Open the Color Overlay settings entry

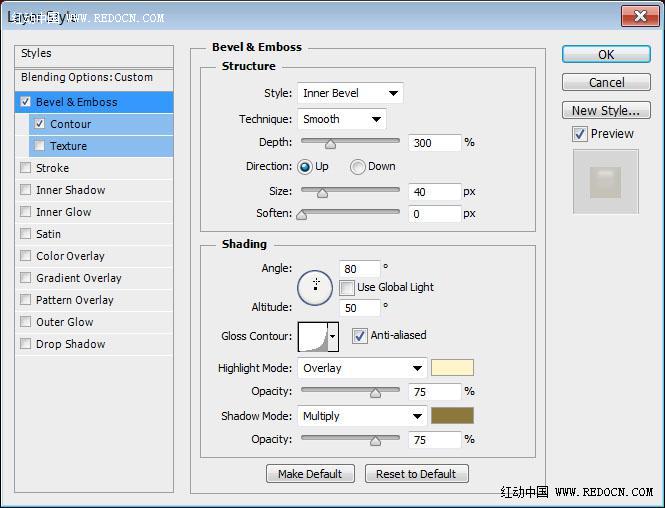pyautogui.click(x=94, y=256)
